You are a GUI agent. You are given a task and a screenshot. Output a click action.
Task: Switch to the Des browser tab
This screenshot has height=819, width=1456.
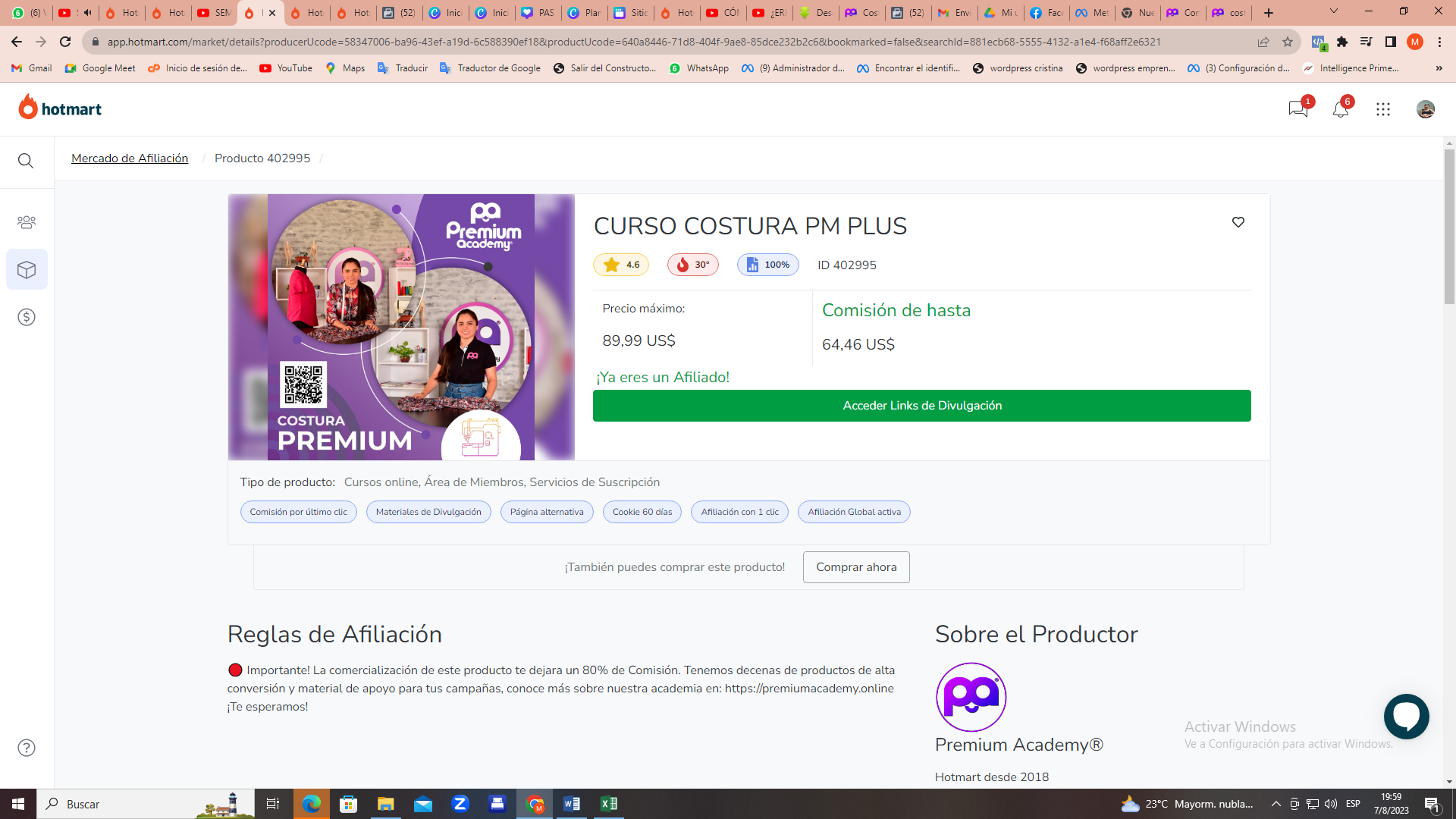click(x=815, y=13)
